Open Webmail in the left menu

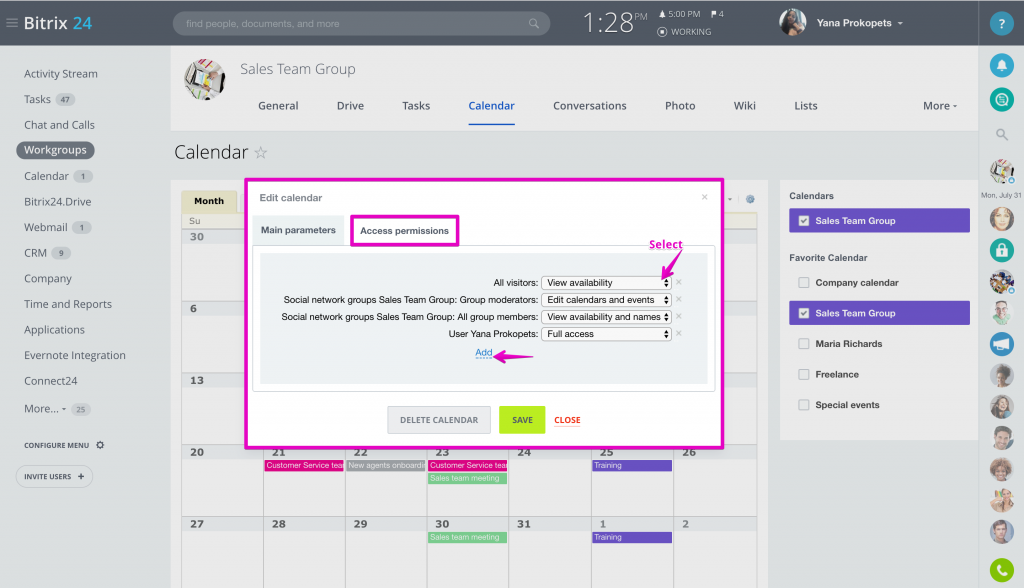click(46, 227)
